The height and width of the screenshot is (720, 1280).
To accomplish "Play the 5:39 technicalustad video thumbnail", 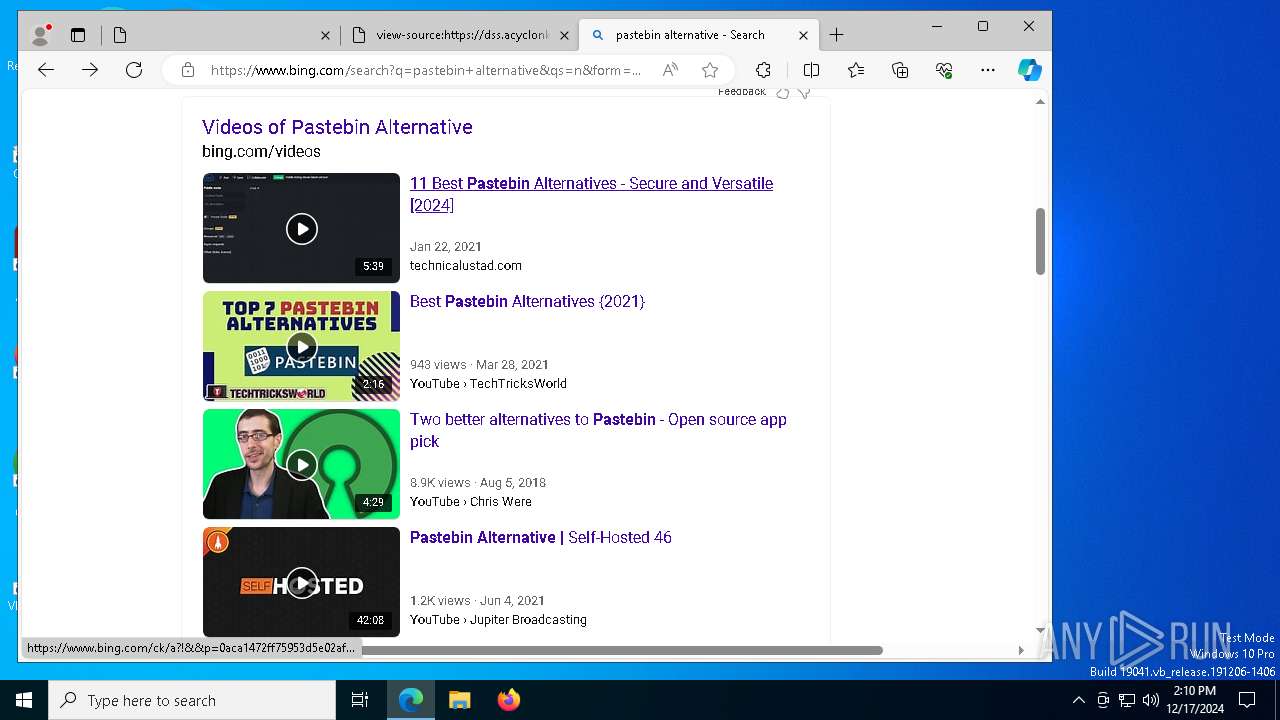I will click(x=301, y=228).
